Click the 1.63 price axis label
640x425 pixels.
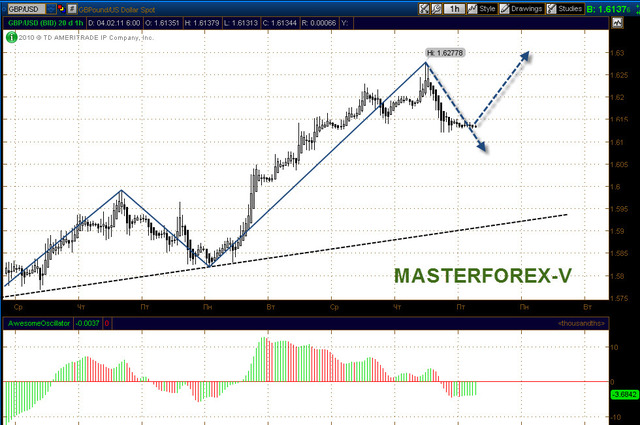click(617, 53)
